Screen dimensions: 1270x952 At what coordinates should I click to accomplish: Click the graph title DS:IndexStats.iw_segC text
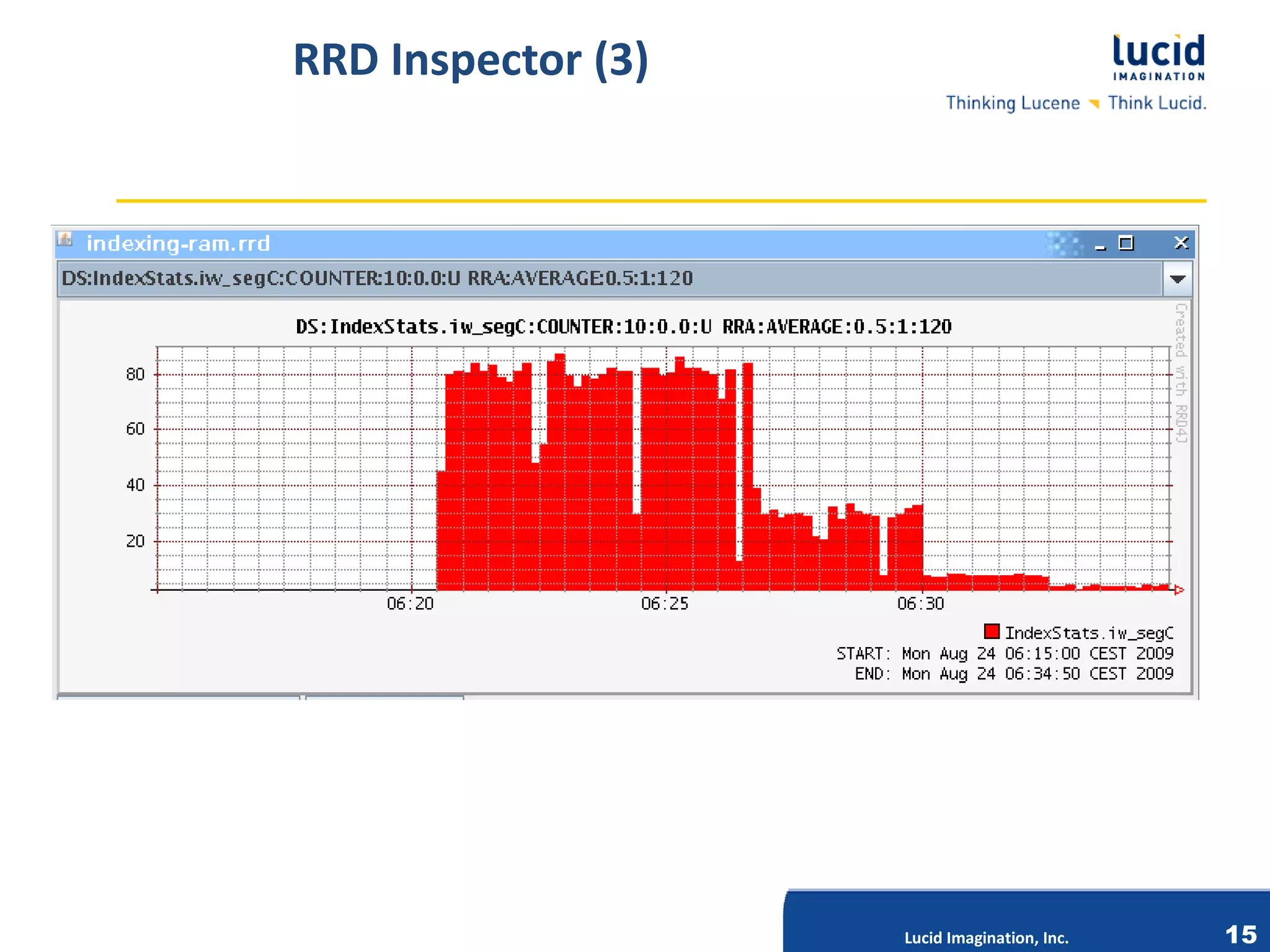coord(623,327)
